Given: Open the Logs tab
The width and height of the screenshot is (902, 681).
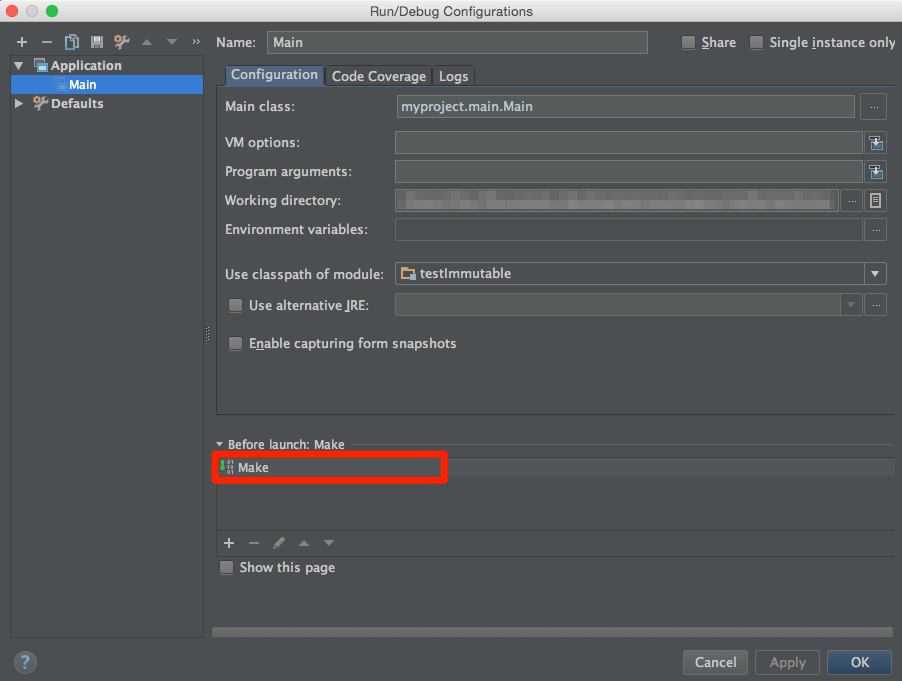Looking at the screenshot, I should [453, 76].
